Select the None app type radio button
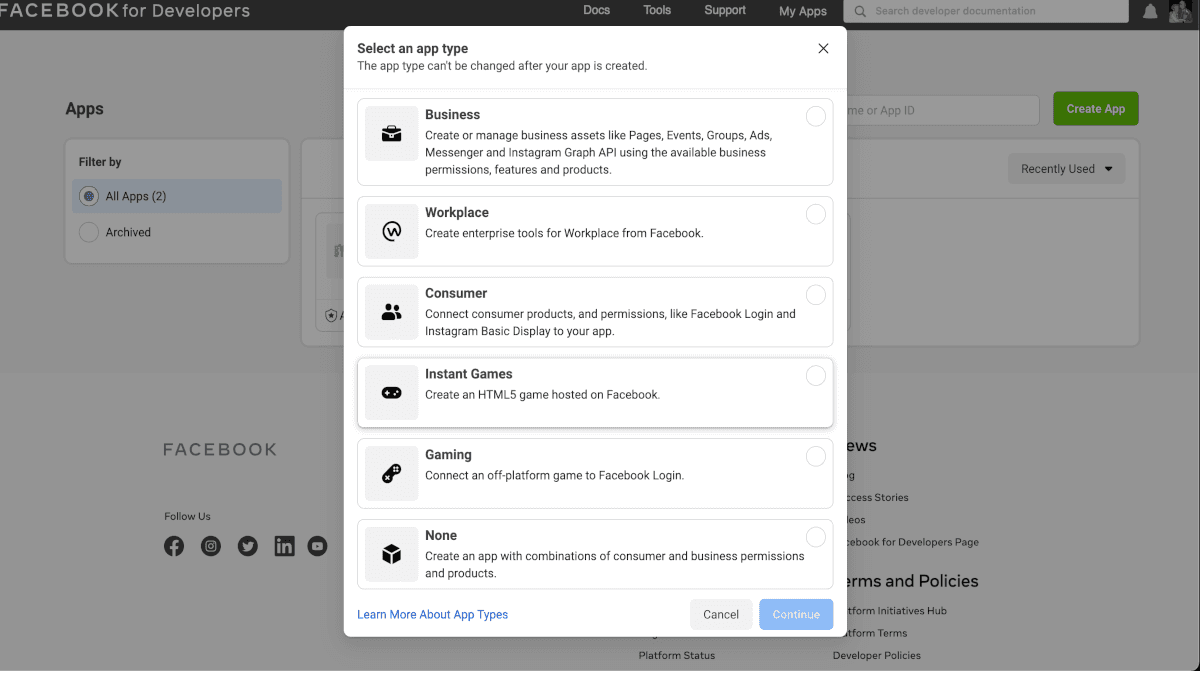The height and width of the screenshot is (675, 1200). tap(816, 536)
